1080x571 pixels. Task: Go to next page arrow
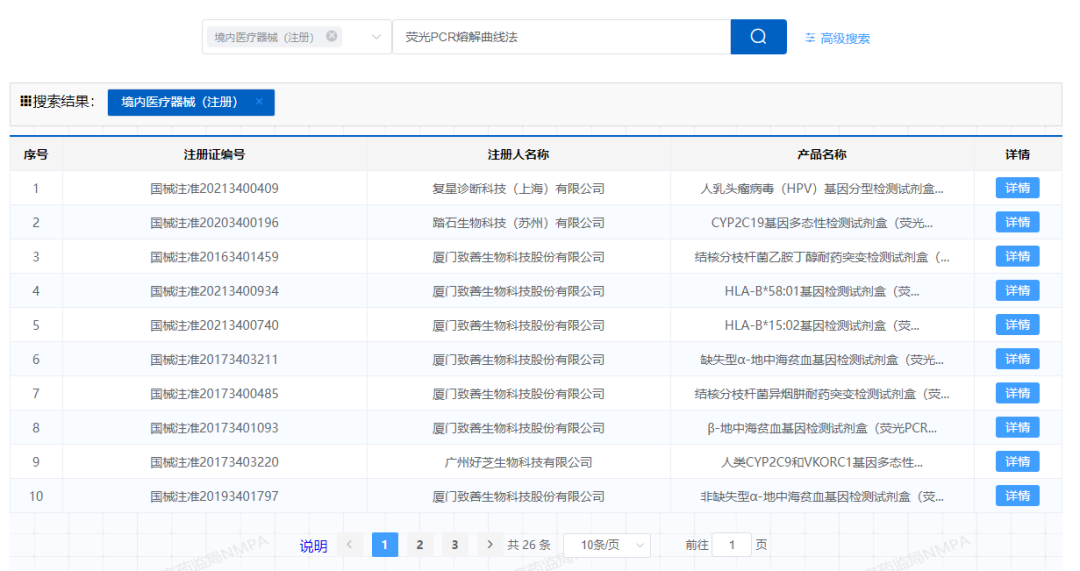coord(489,545)
